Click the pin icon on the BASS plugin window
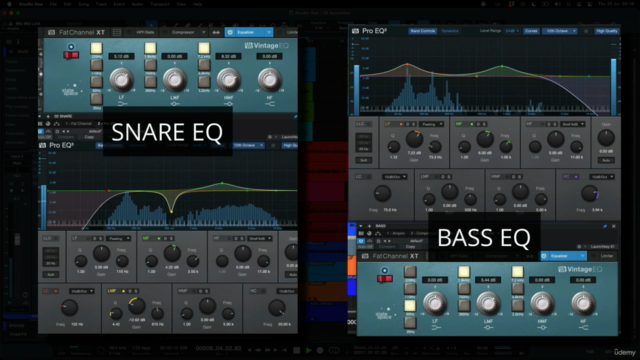The image size is (640, 360). [x=605, y=226]
